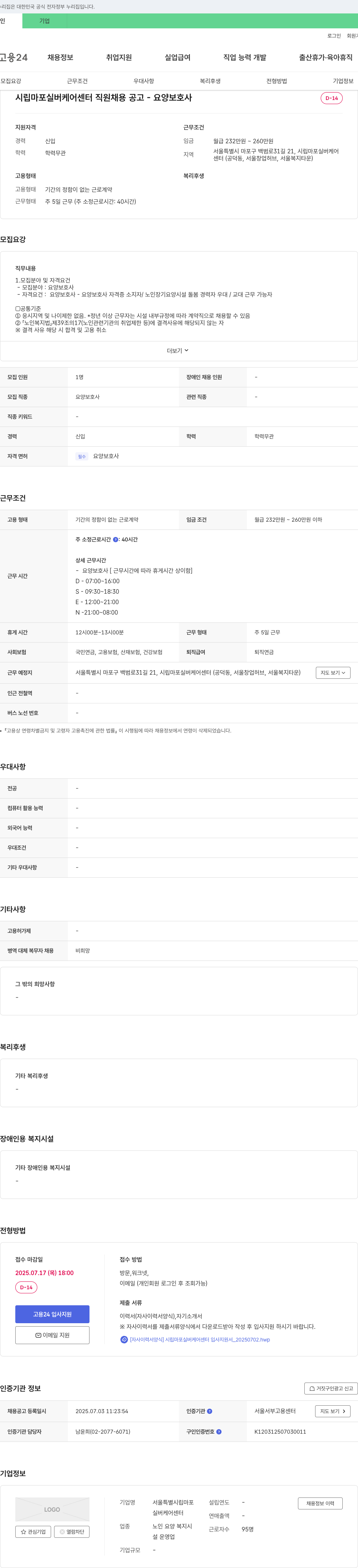Click the 업종 value 노인 요양 복지시설 운영업
The image size is (358, 1568).
(x=172, y=1531)
